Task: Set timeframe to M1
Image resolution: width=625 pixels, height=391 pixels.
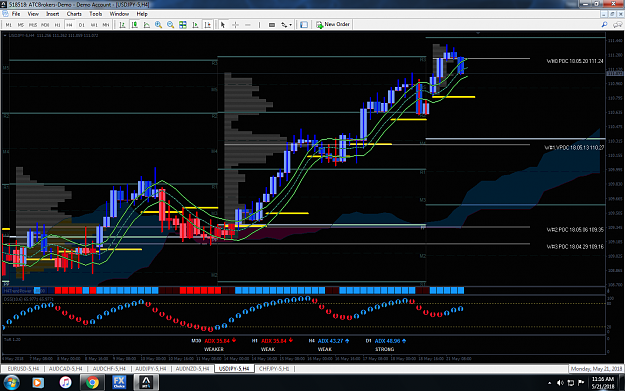Action: tap(8, 25)
